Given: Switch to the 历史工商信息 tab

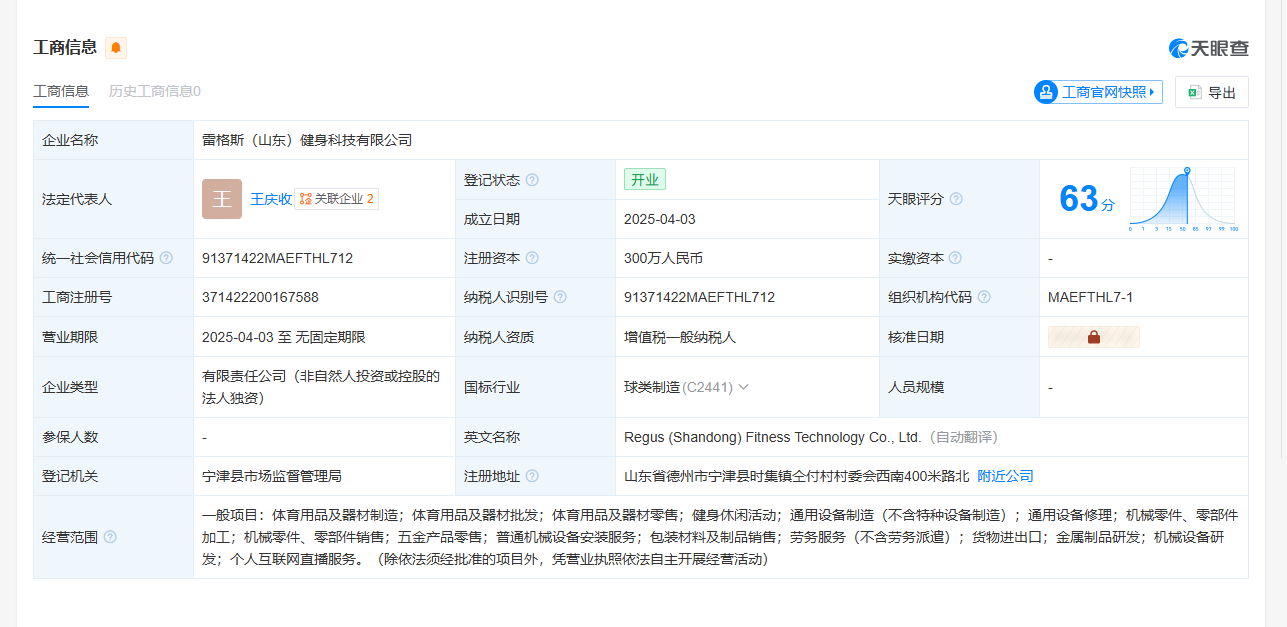Looking at the screenshot, I should coord(154,91).
